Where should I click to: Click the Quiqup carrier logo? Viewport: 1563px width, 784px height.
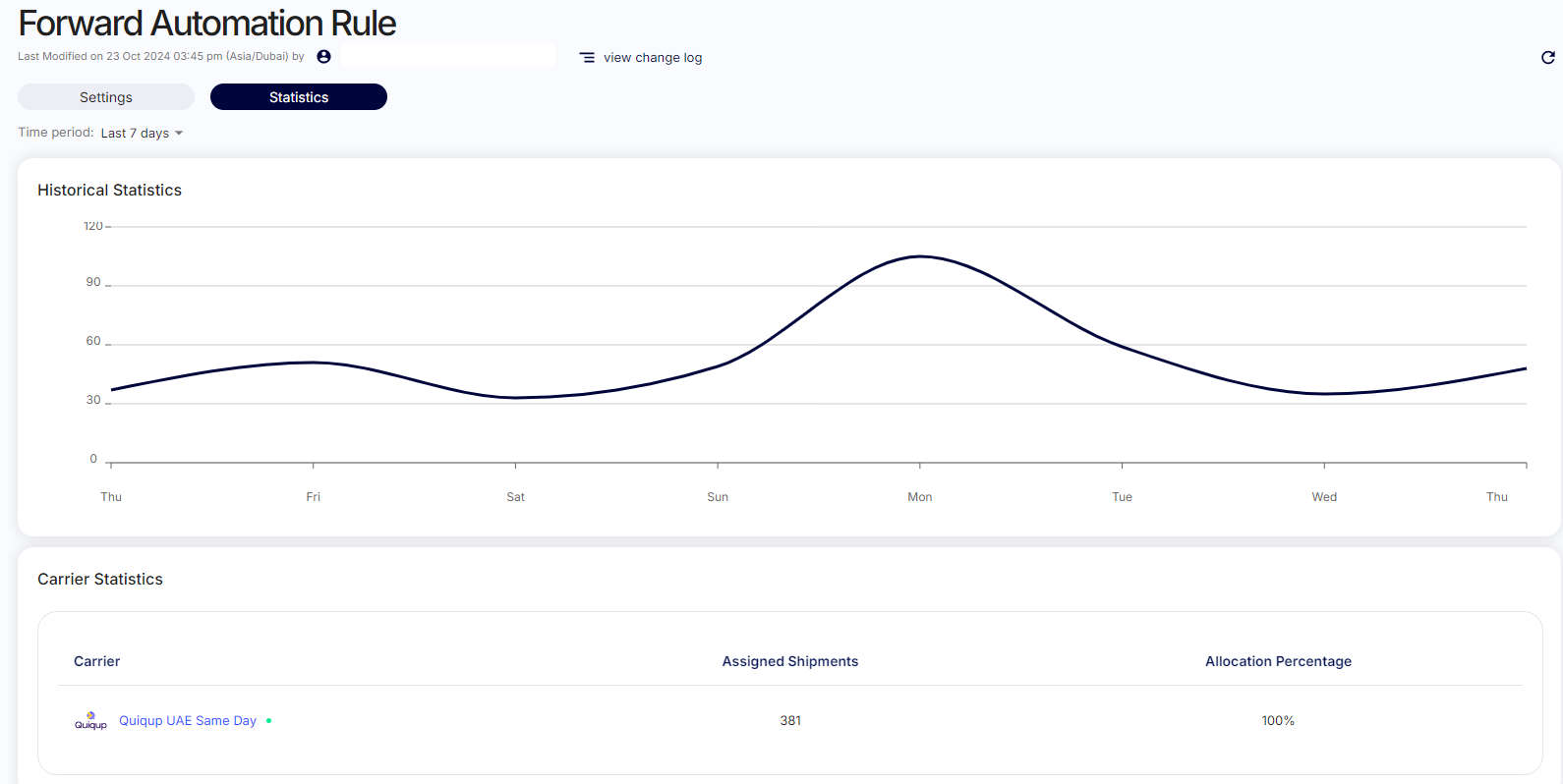click(90, 721)
